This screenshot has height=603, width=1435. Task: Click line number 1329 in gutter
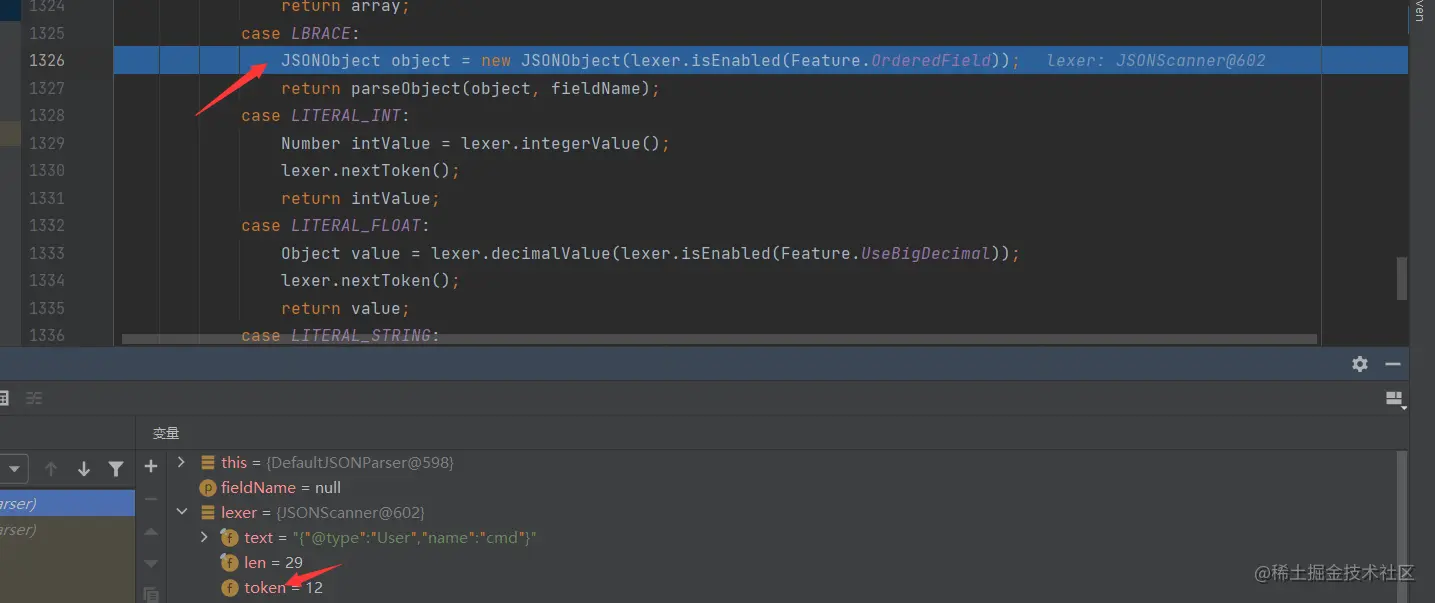[47, 143]
